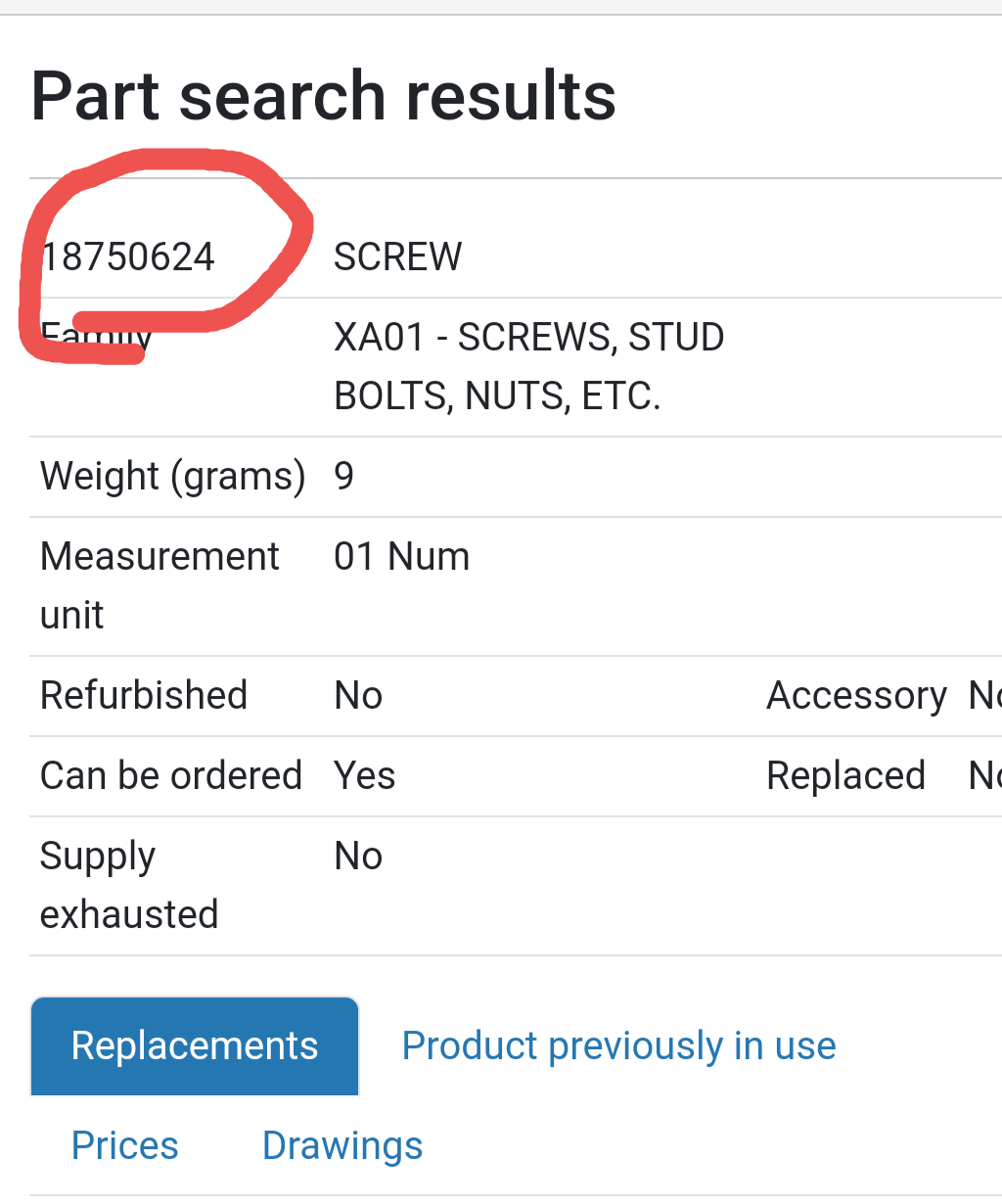Switch to the Drawings tab
The height and width of the screenshot is (1204, 1002).
[342, 1145]
